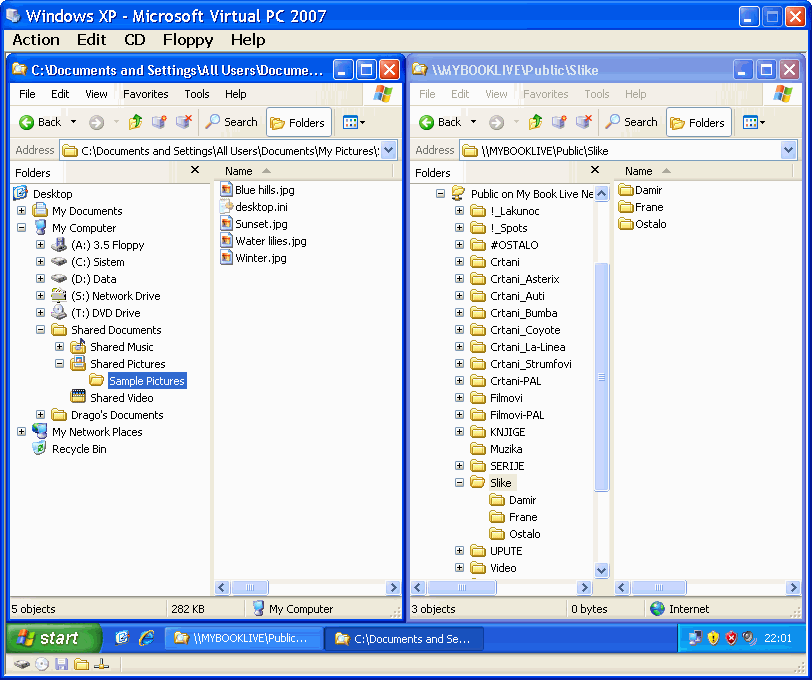Open address bar dropdown in MYBOOKLIVE window
This screenshot has width=812, height=680.
pyautogui.click(x=789, y=151)
